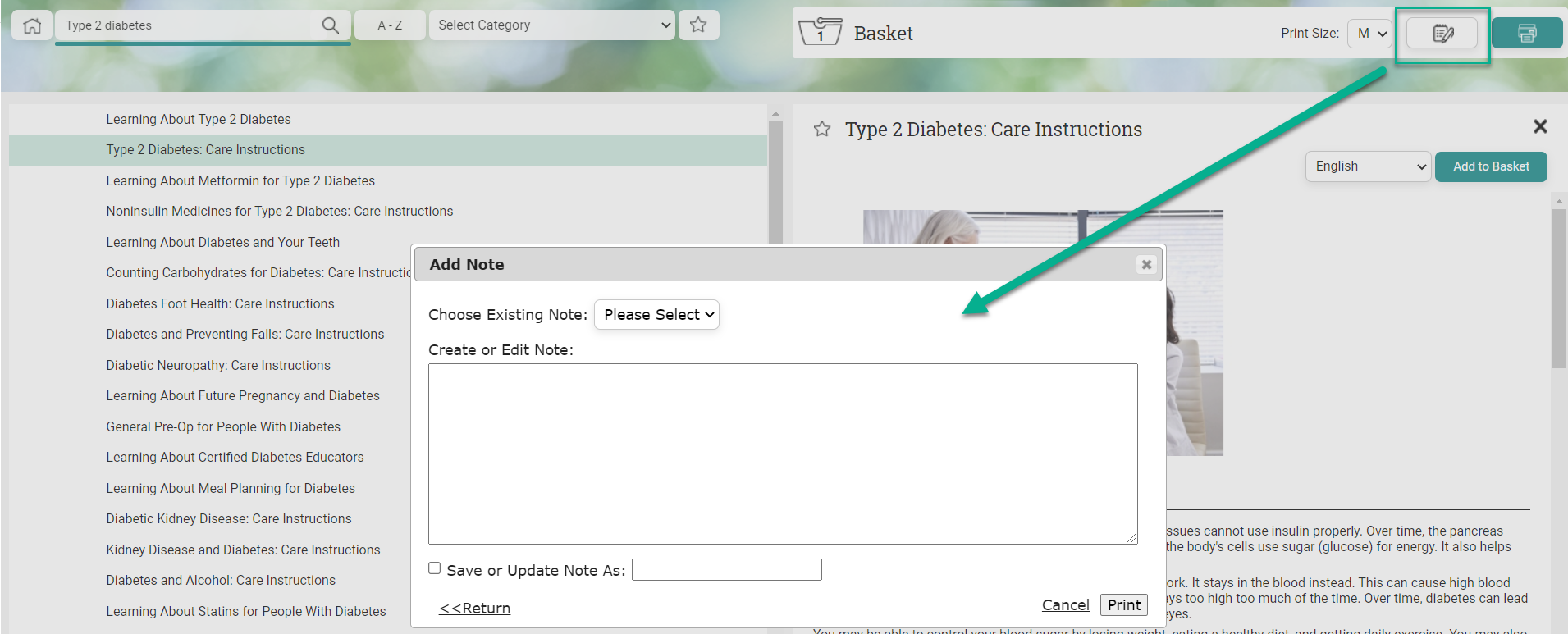Click the favorites star in toolbar

pyautogui.click(x=698, y=25)
